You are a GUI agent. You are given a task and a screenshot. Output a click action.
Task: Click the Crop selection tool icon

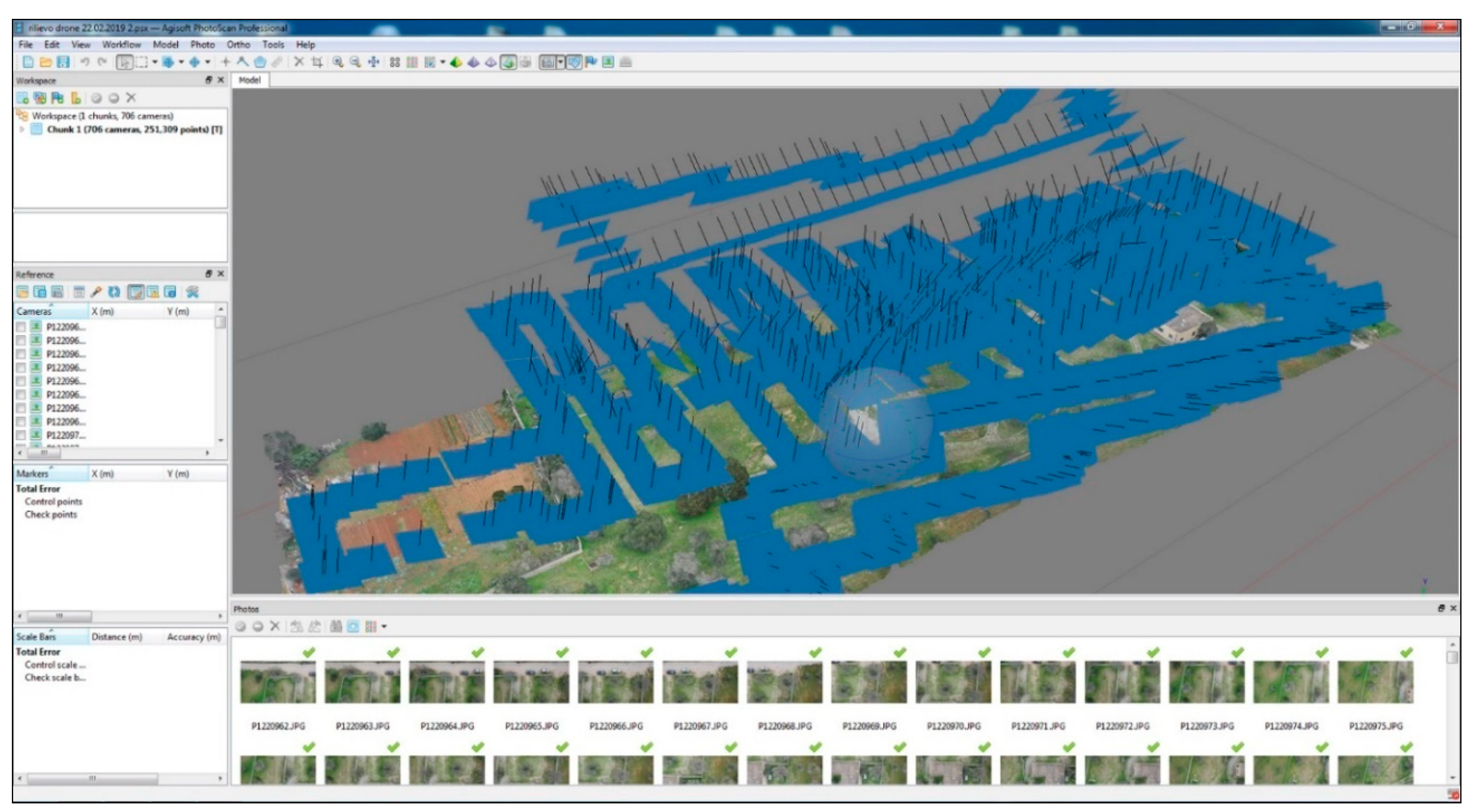point(317,62)
